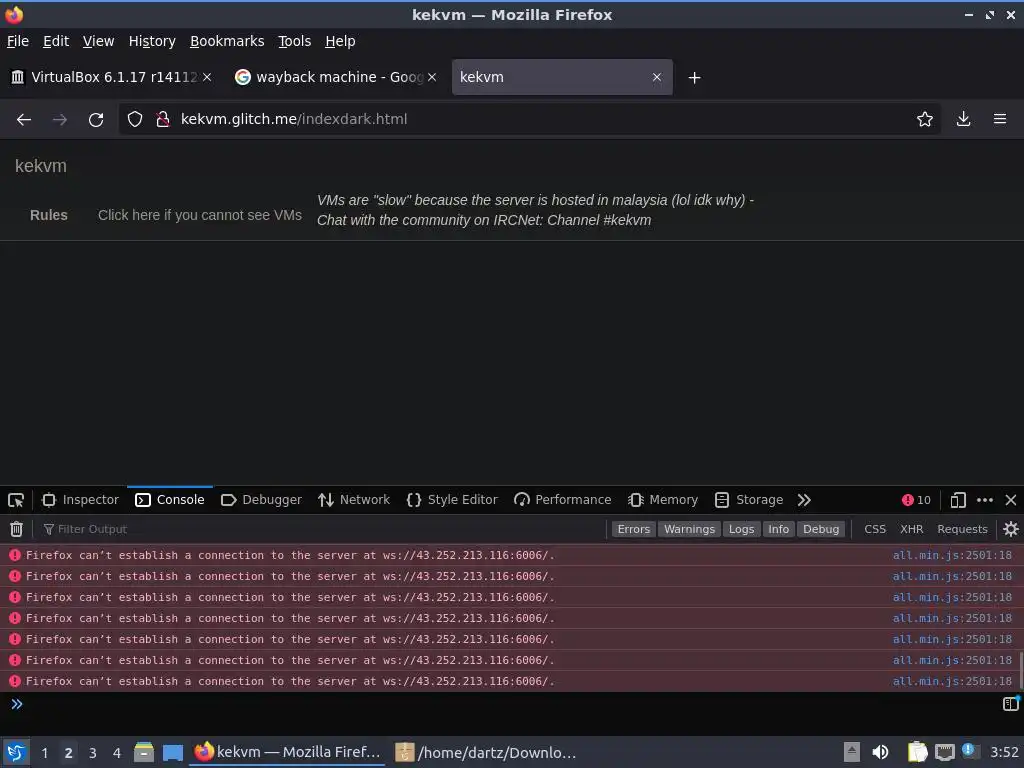Open the View menu
The height and width of the screenshot is (768, 1024).
point(99,41)
